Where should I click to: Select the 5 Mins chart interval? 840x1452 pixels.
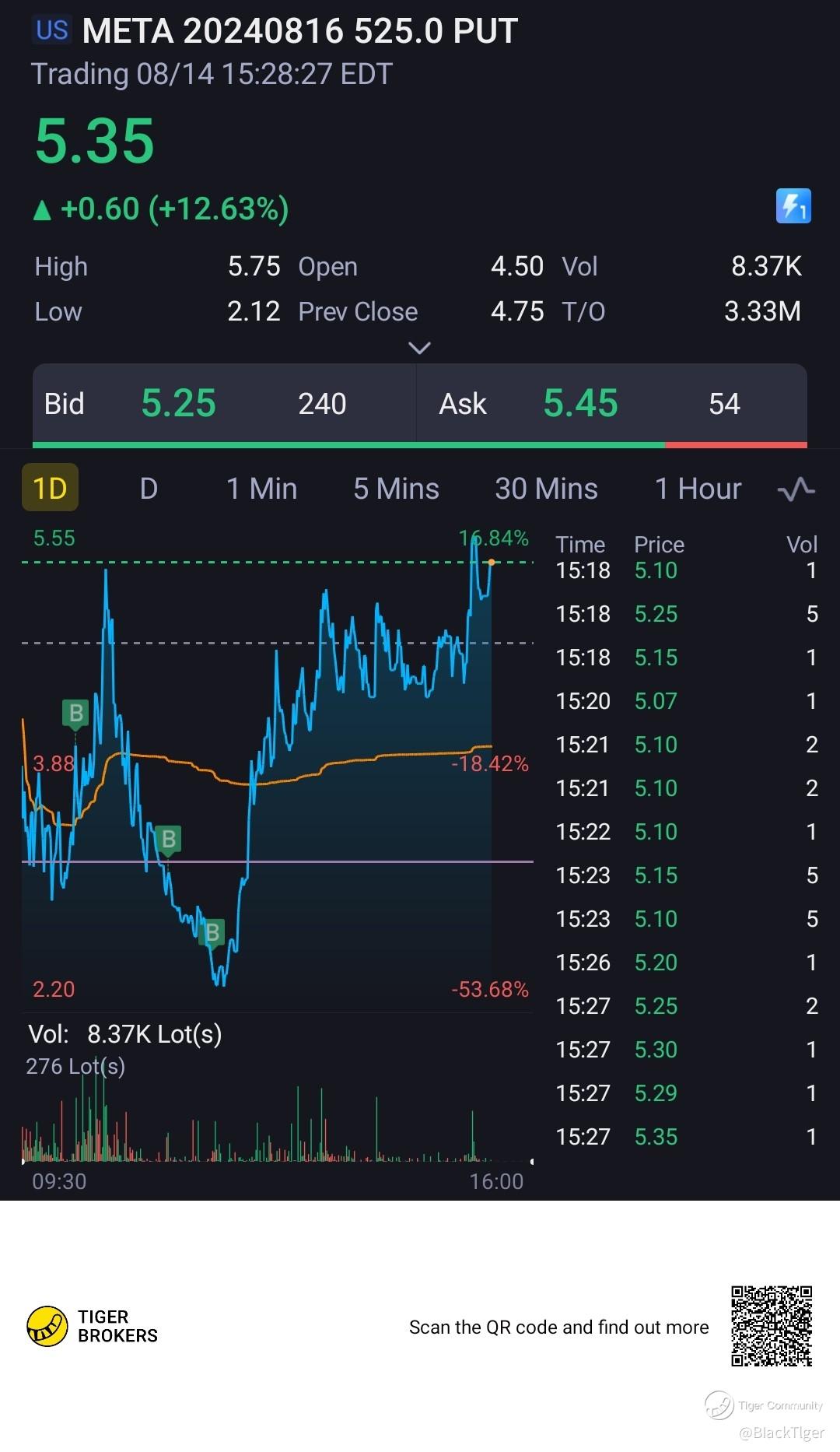tap(396, 489)
